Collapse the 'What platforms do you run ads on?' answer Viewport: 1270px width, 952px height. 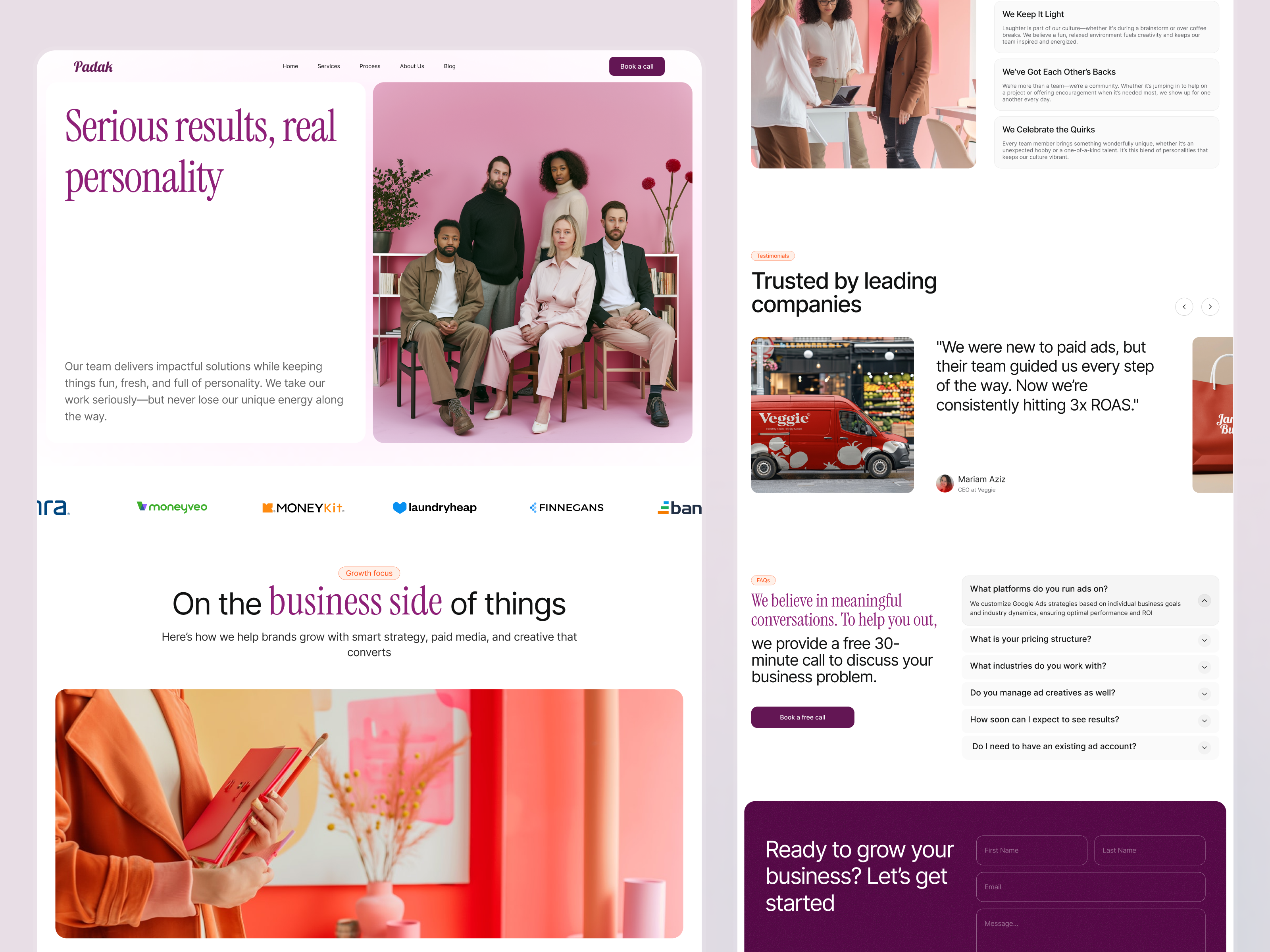click(x=1205, y=600)
